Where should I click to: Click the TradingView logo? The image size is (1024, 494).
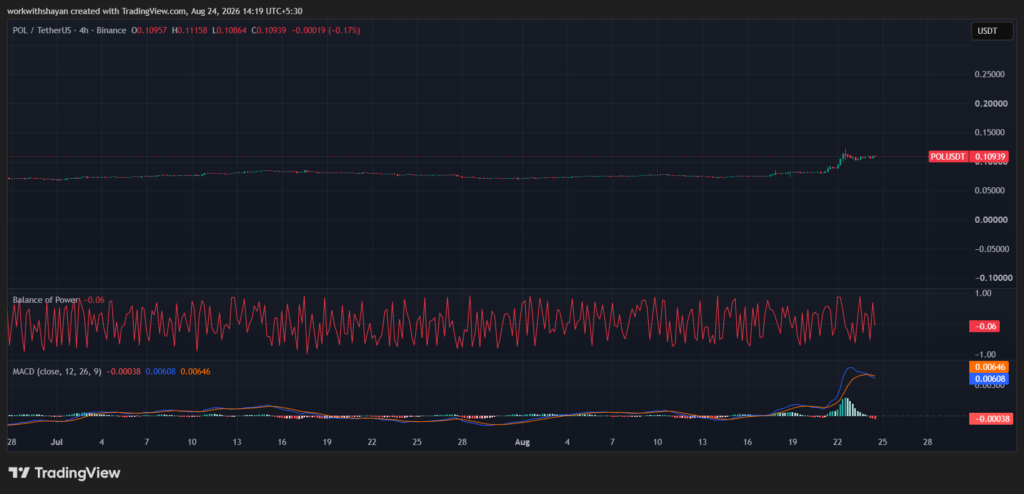pyautogui.click(x=64, y=472)
